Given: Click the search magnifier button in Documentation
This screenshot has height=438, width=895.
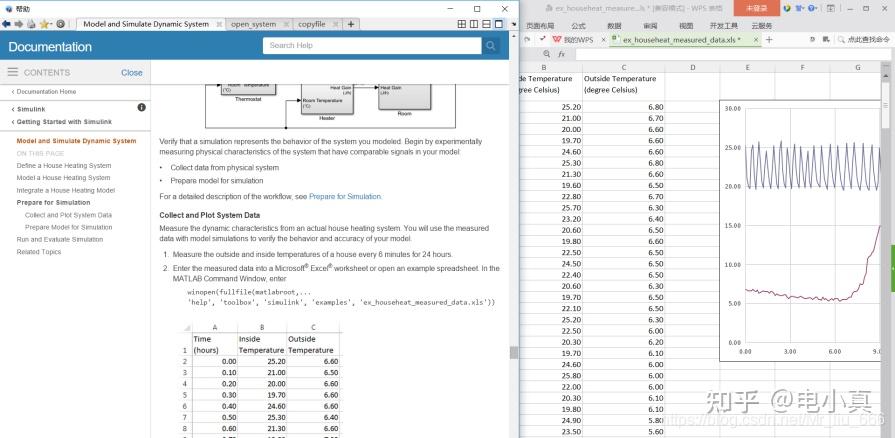Looking at the screenshot, I should pyautogui.click(x=490, y=46).
